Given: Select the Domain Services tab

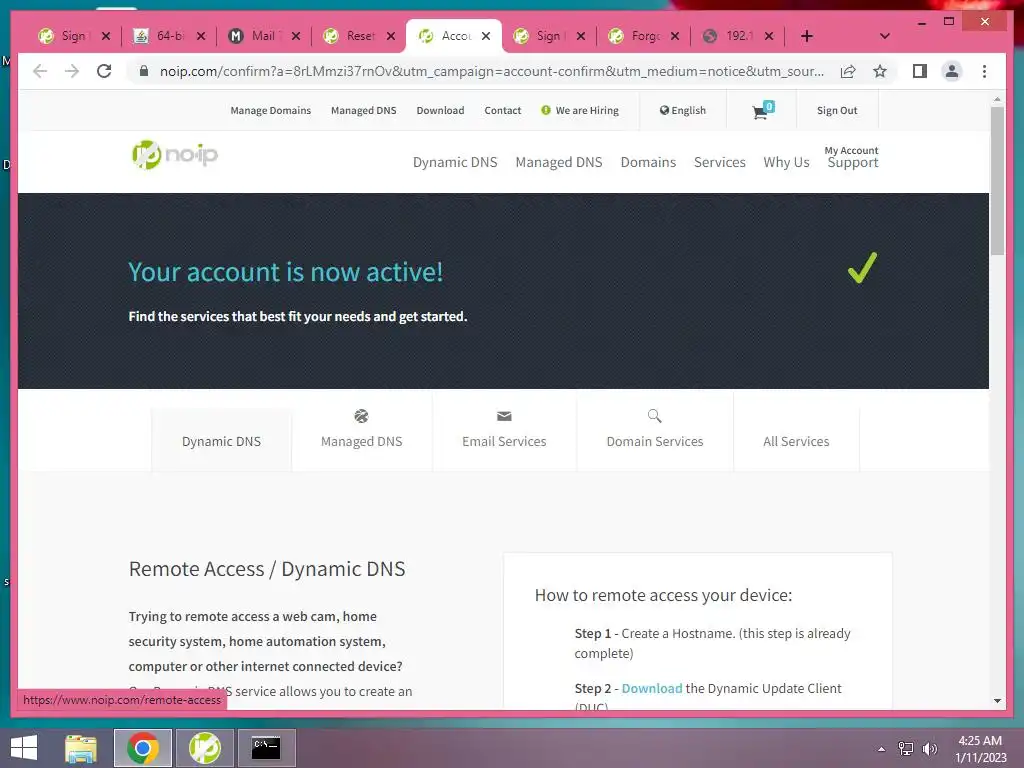Looking at the screenshot, I should 655,431.
